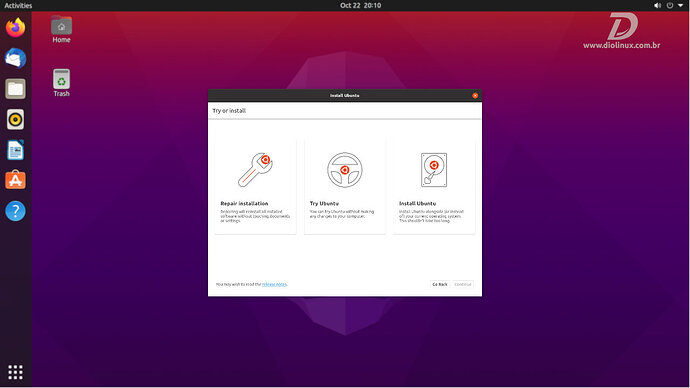690x388 pixels.
Task: Click the Continue button
Action: (462, 284)
